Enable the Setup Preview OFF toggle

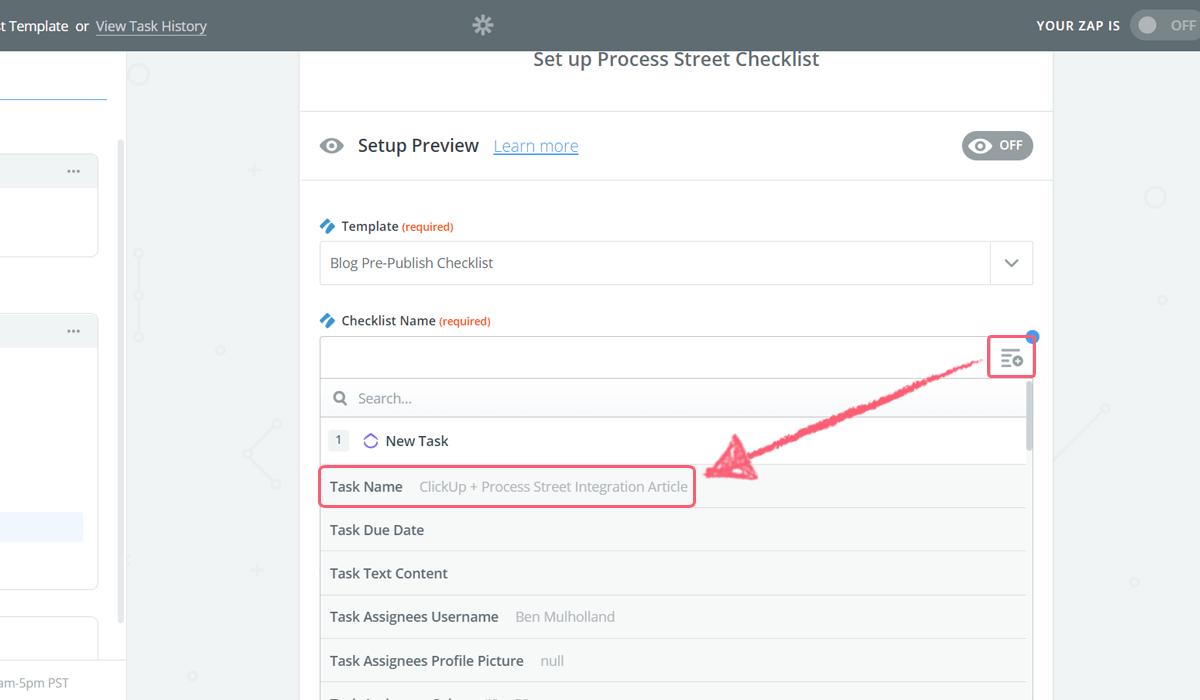pyautogui.click(x=997, y=146)
